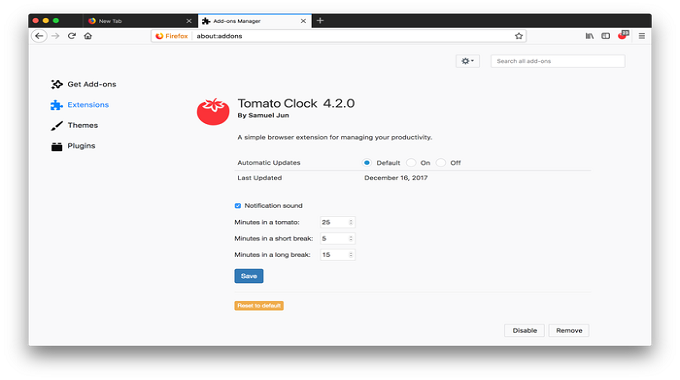Click the Minutes in a tomato field
The width and height of the screenshot is (680, 380).
coord(337,222)
